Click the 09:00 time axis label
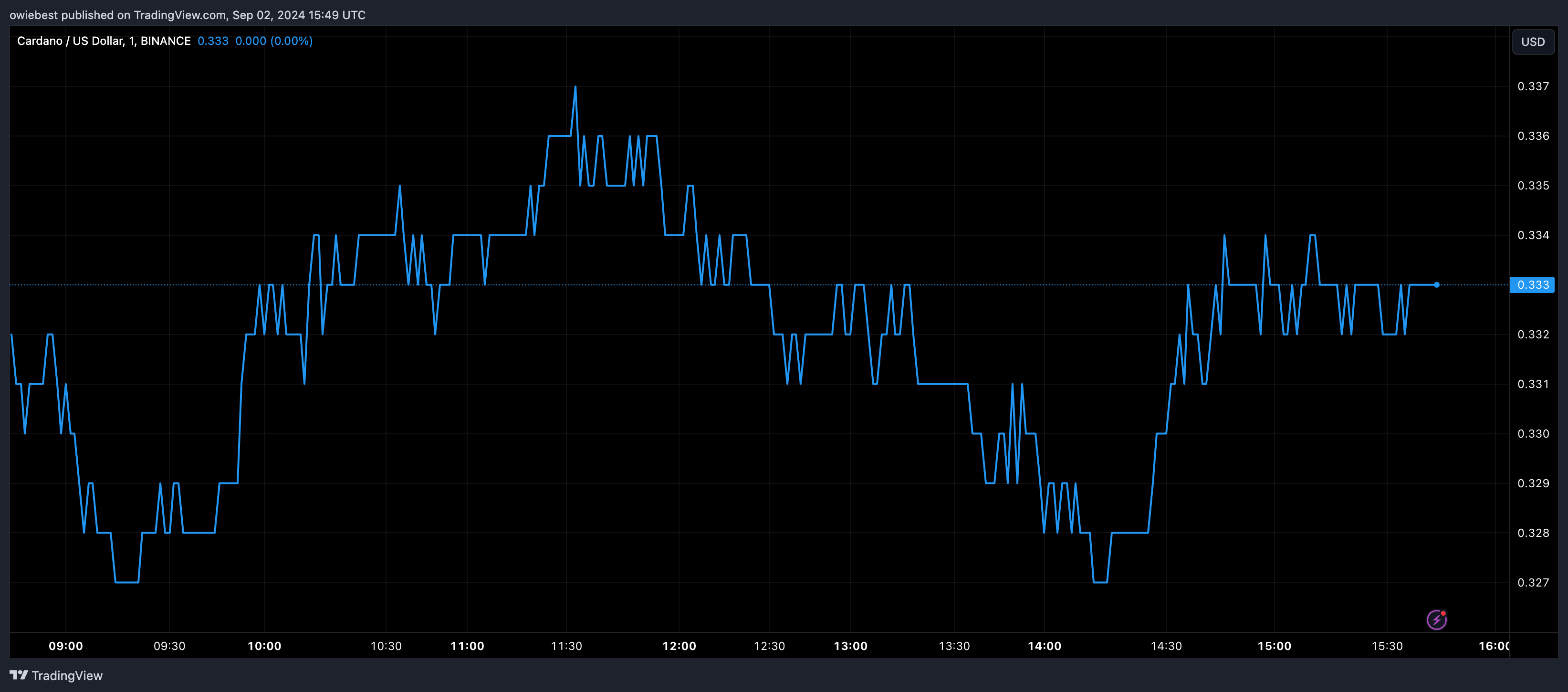The height and width of the screenshot is (692, 1568). point(66,646)
